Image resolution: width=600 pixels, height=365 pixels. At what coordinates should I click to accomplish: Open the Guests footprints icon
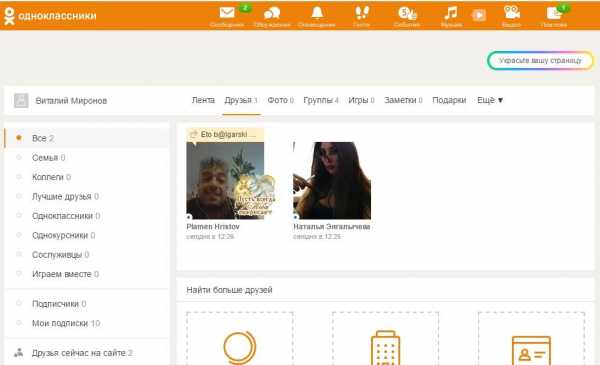(x=361, y=13)
